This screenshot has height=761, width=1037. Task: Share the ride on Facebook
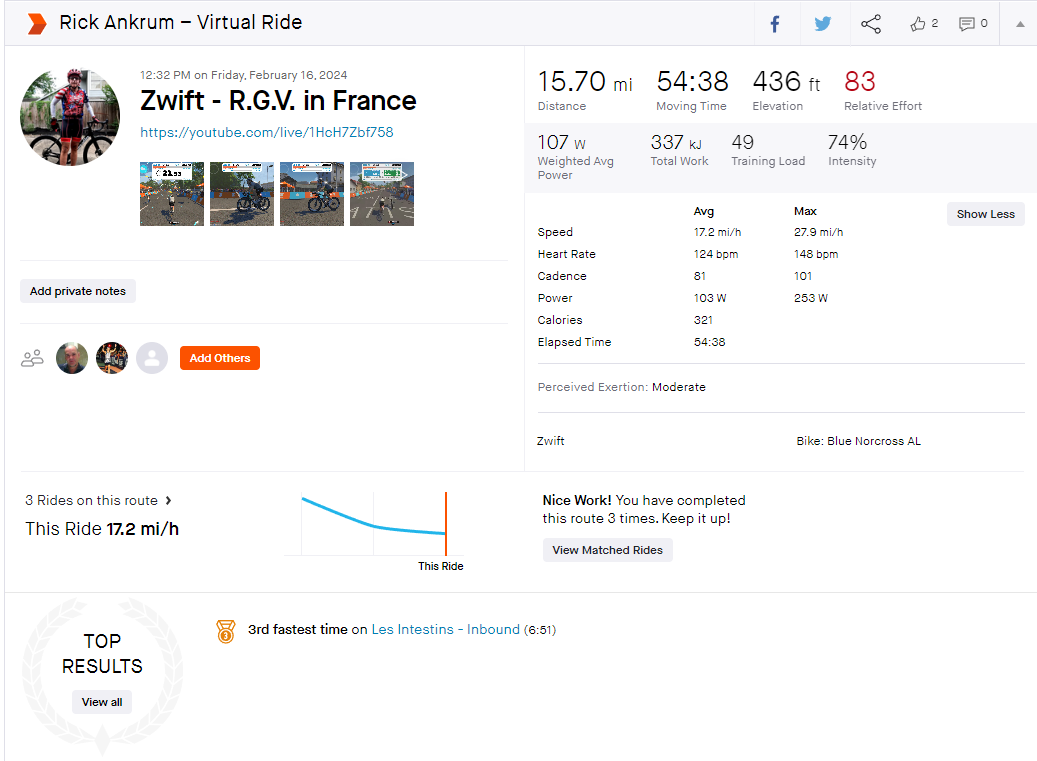point(774,24)
